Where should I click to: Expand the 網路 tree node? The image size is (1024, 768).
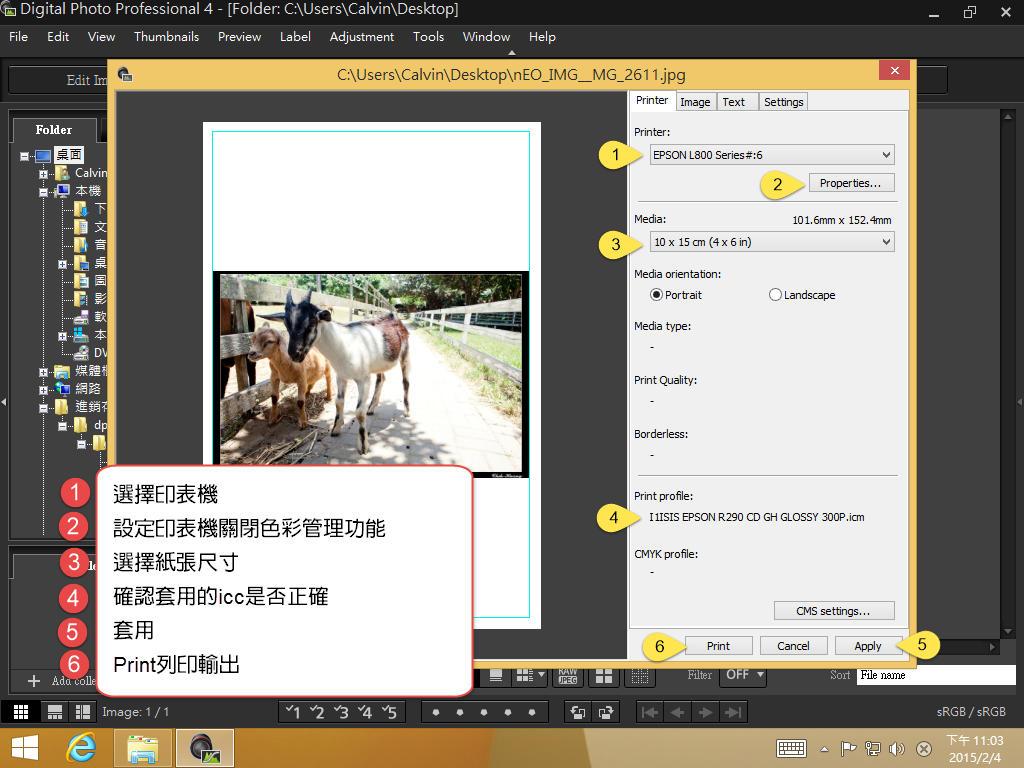43,390
